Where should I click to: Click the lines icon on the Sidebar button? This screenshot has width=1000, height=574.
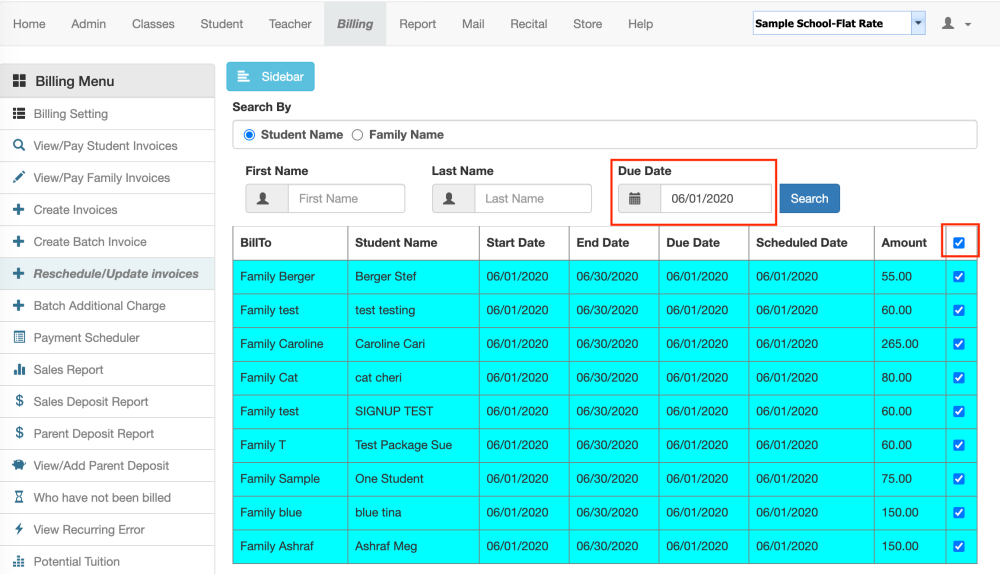(243, 77)
